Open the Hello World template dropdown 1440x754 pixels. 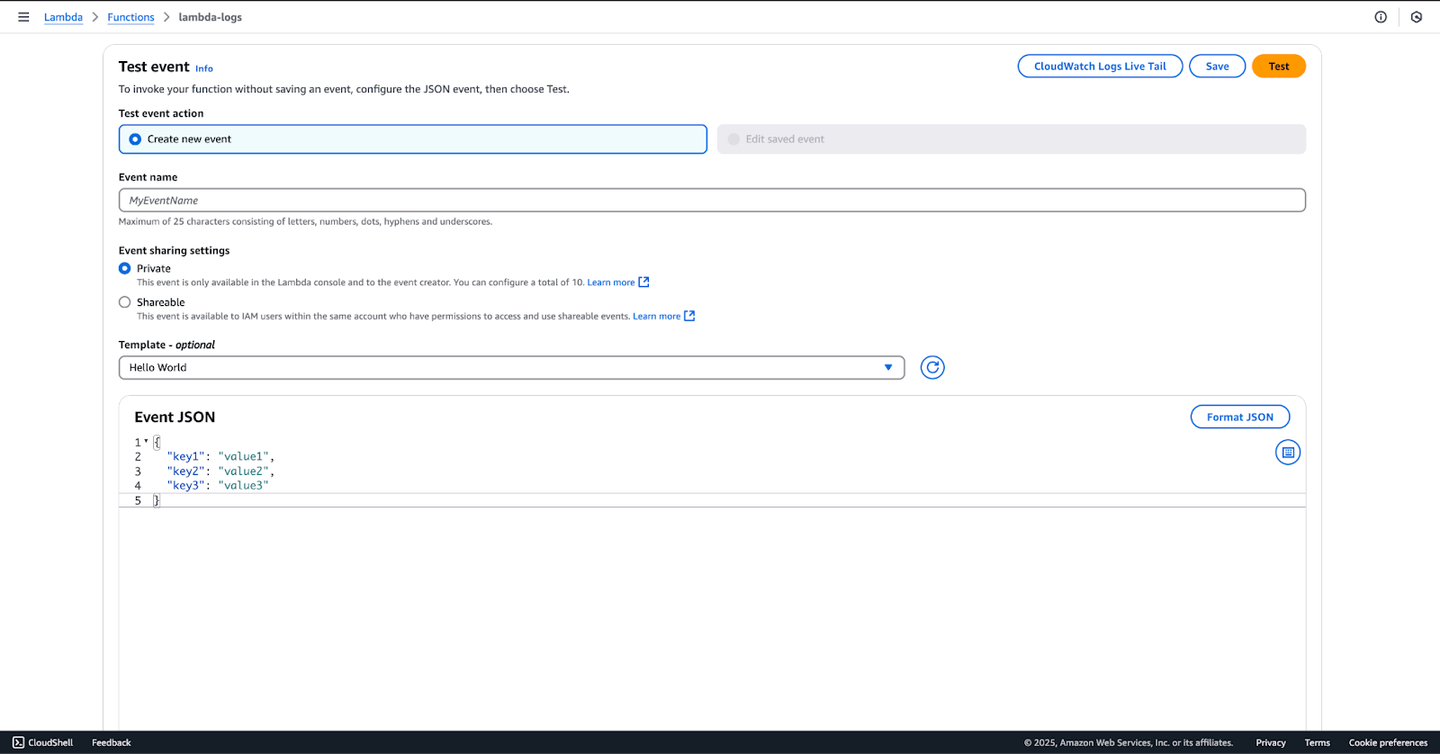pos(511,368)
